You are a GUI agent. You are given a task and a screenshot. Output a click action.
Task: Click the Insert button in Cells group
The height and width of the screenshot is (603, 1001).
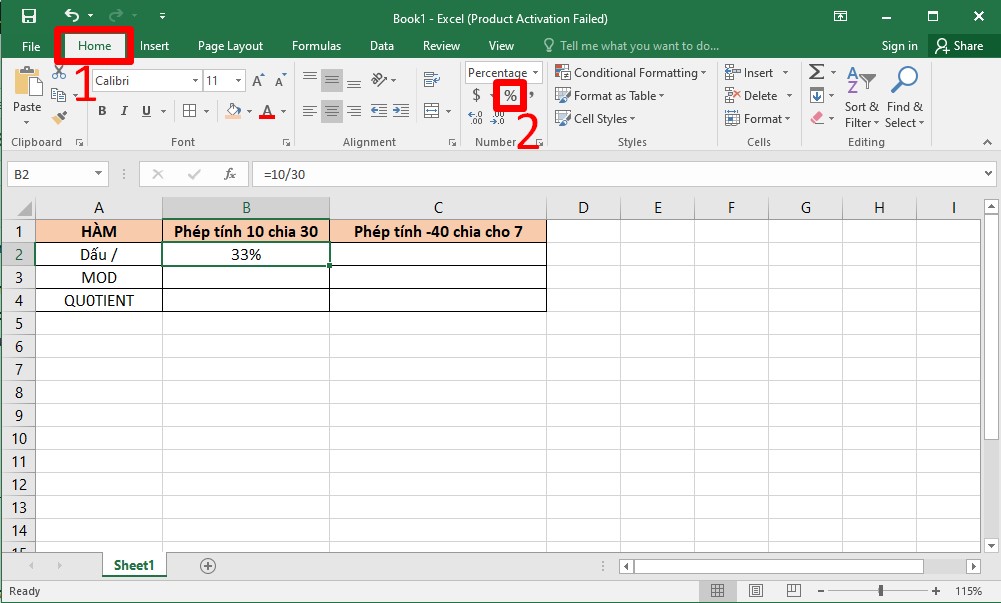(x=750, y=72)
